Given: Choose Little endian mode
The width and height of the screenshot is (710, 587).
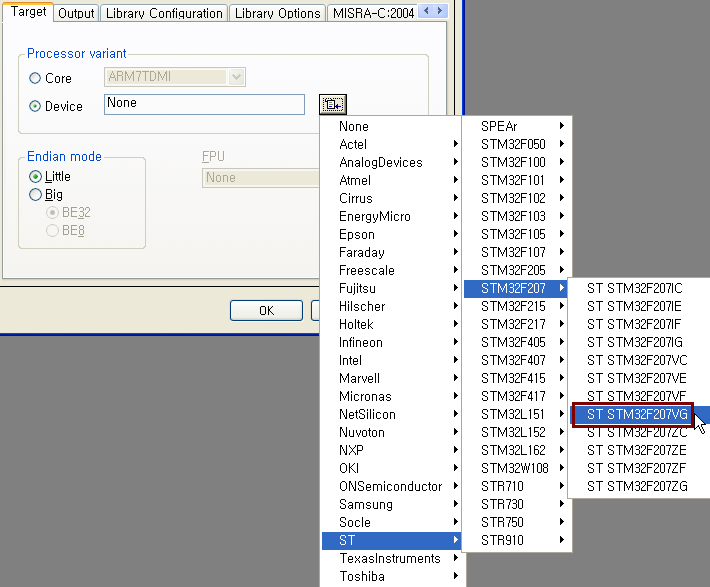Looking at the screenshot, I should pos(35,177).
